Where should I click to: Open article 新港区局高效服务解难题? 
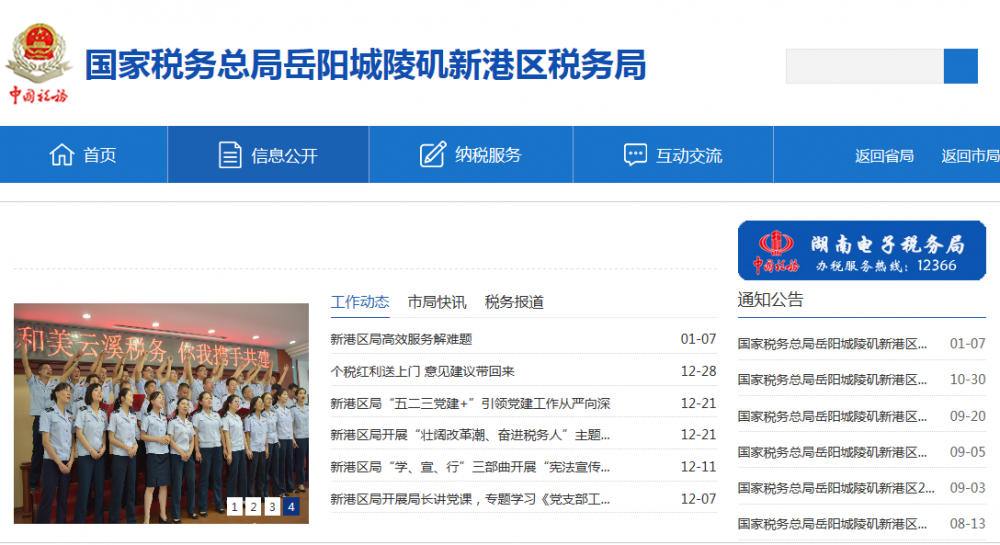click(401, 339)
